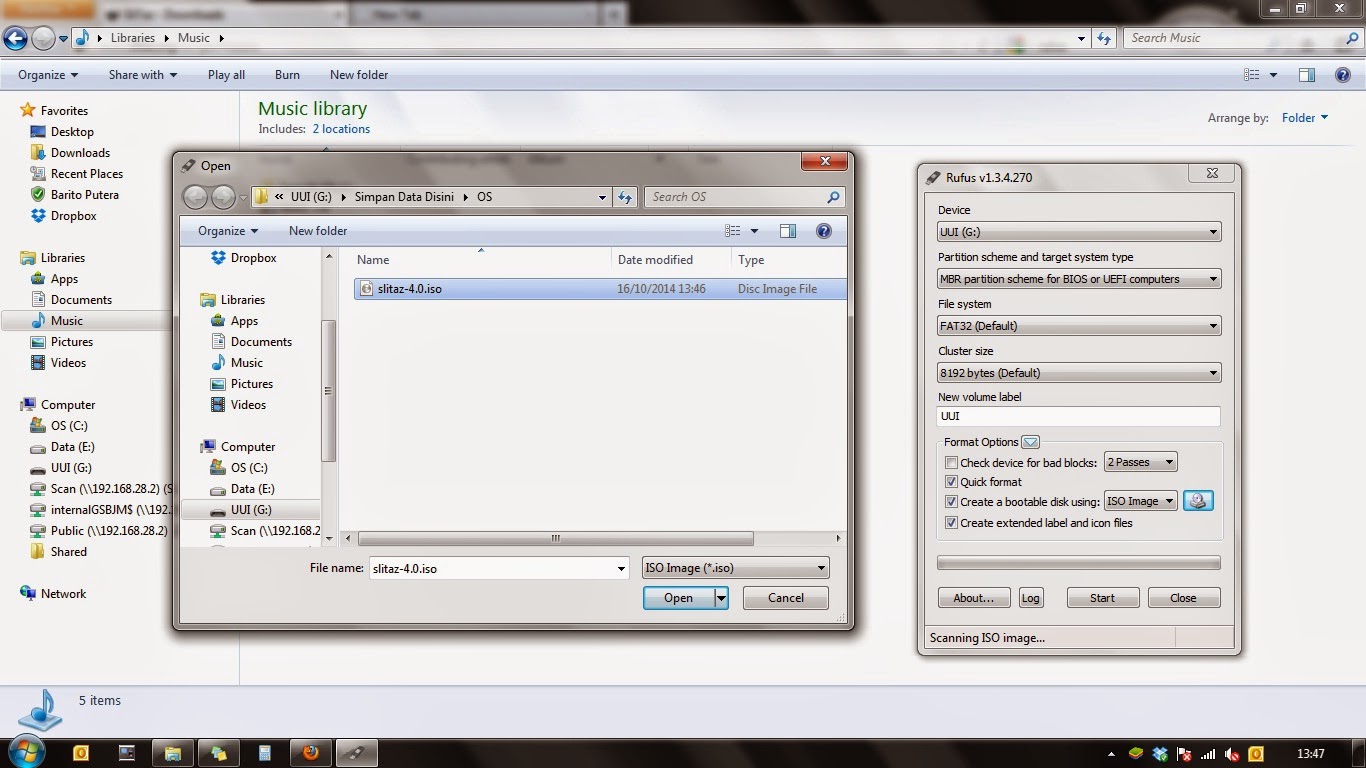Open the Arrange by Folder dropdown
Screen dimensions: 1366x768
[x=1305, y=118]
